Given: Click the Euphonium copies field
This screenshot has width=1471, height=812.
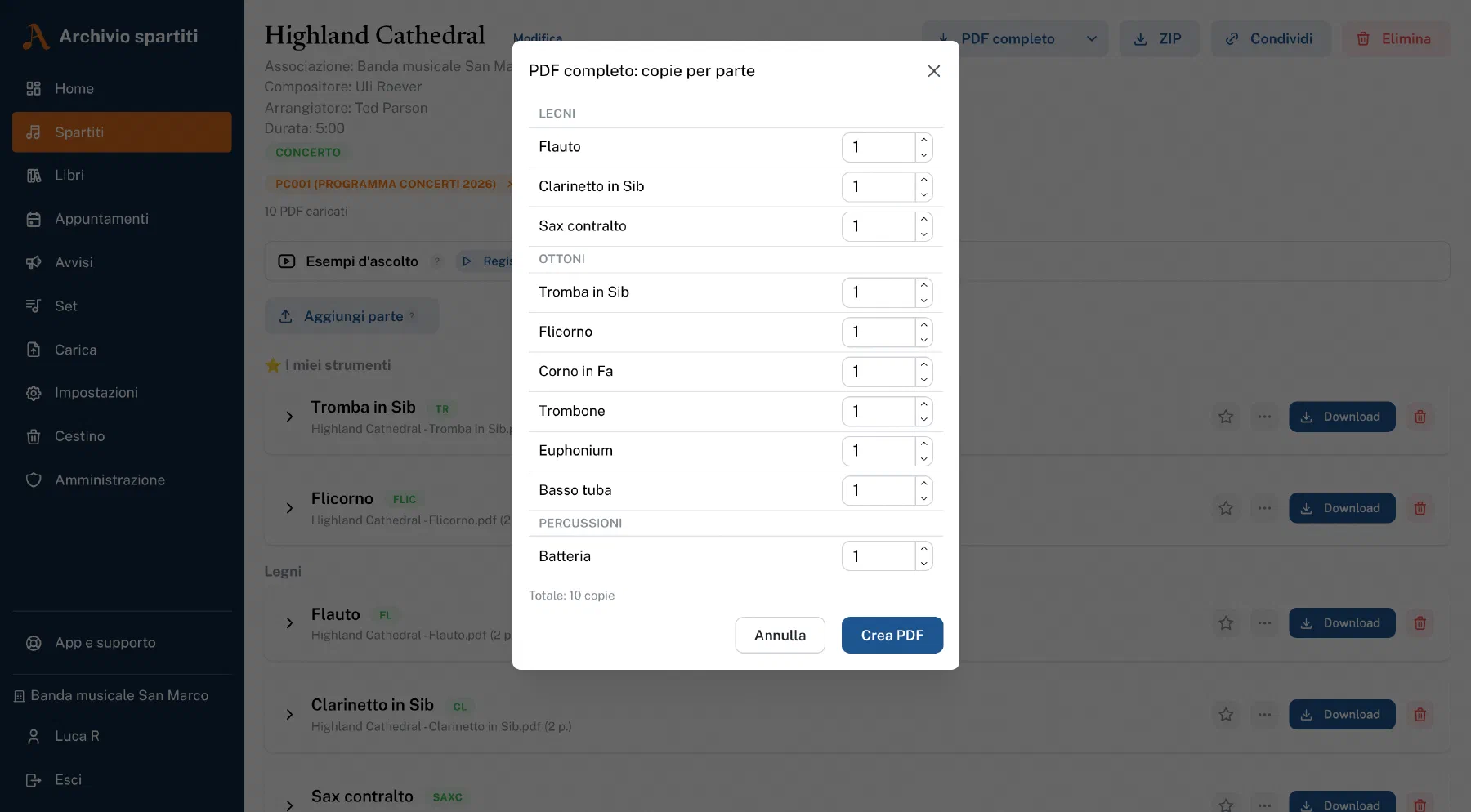Looking at the screenshot, I should coord(879,451).
